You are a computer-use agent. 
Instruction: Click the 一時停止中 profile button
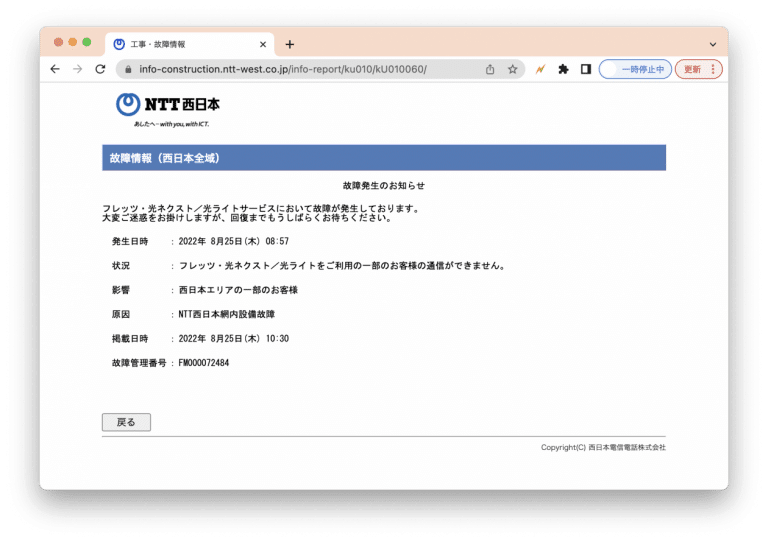pos(635,69)
